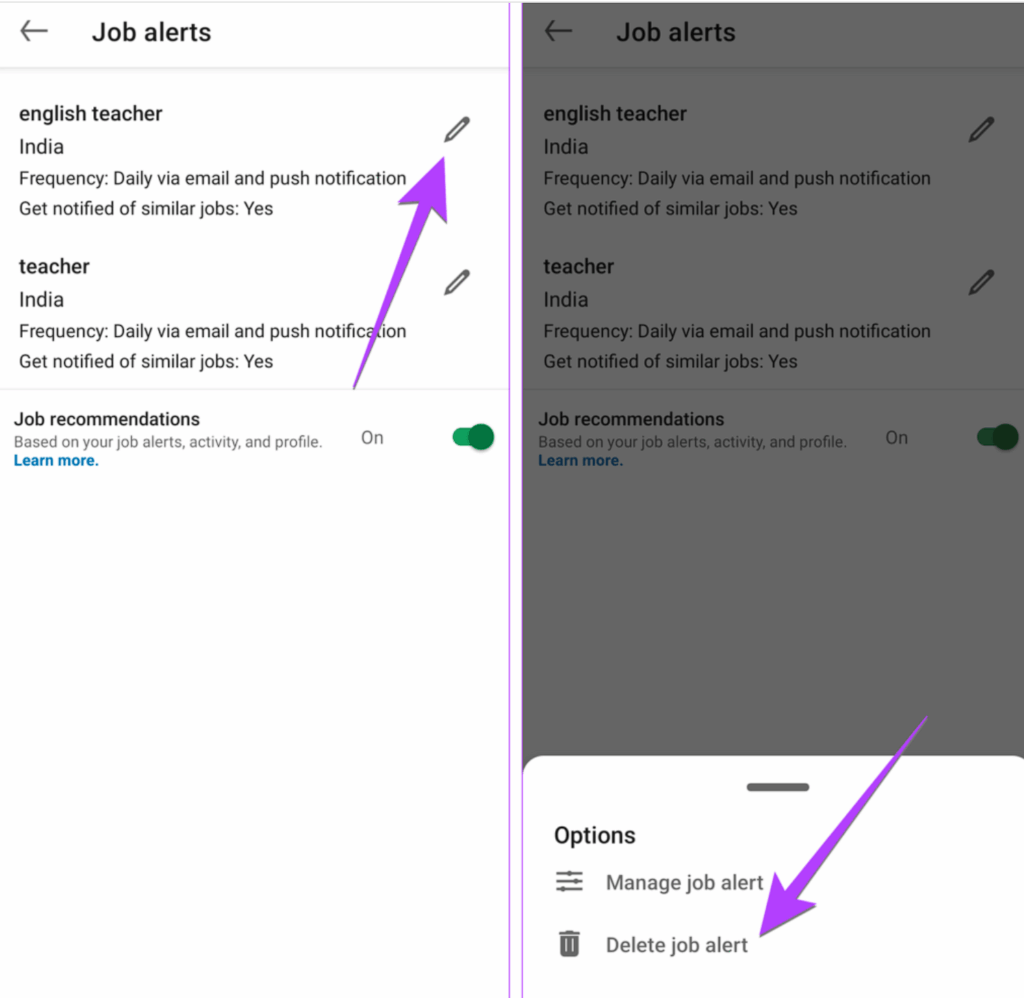Image resolution: width=1024 pixels, height=998 pixels.
Task: Edit the english teacher job alert
Action: 456,128
